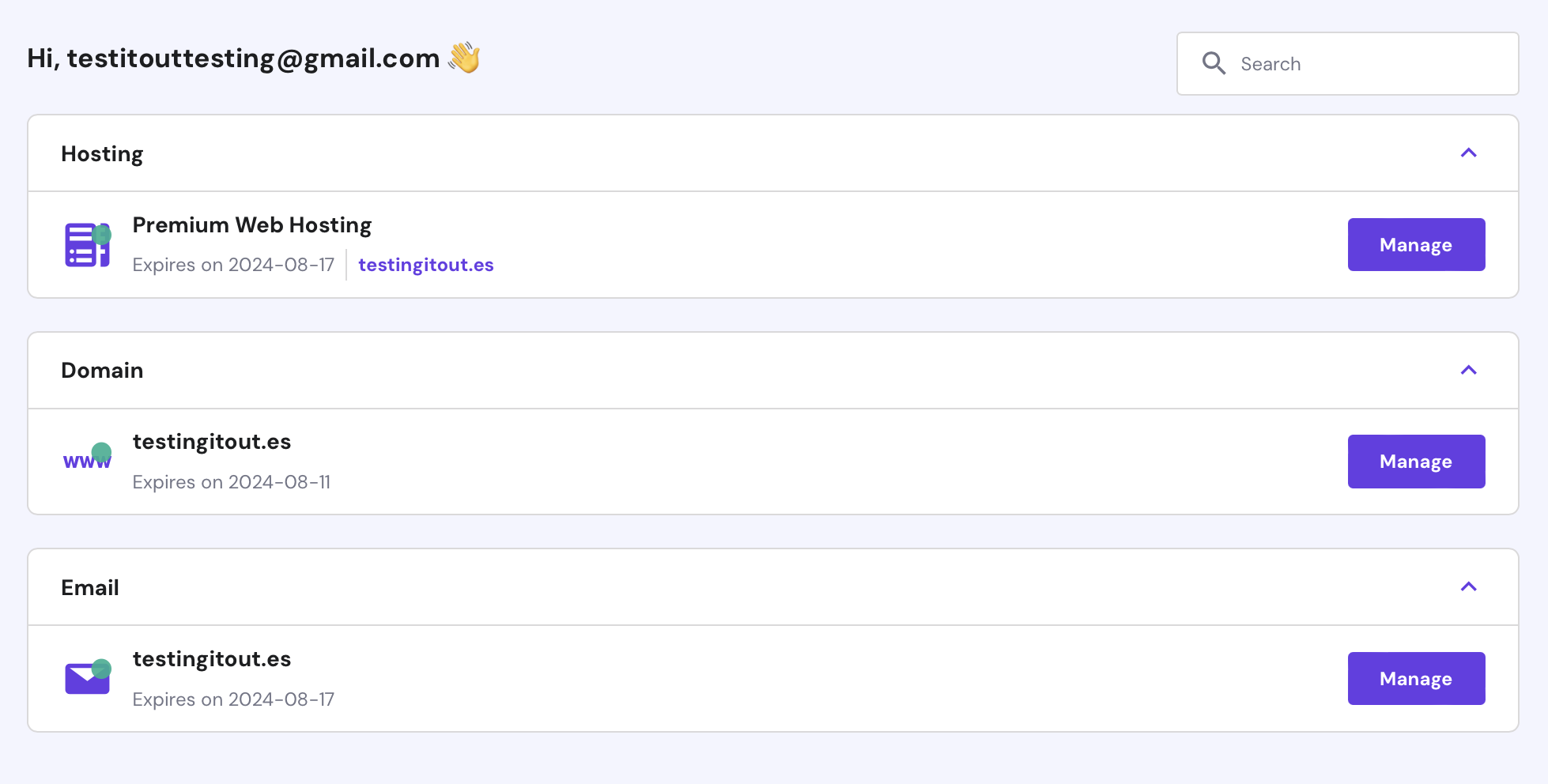
Task: Click the Premium Web Hosting server icon
Action: pos(87,245)
